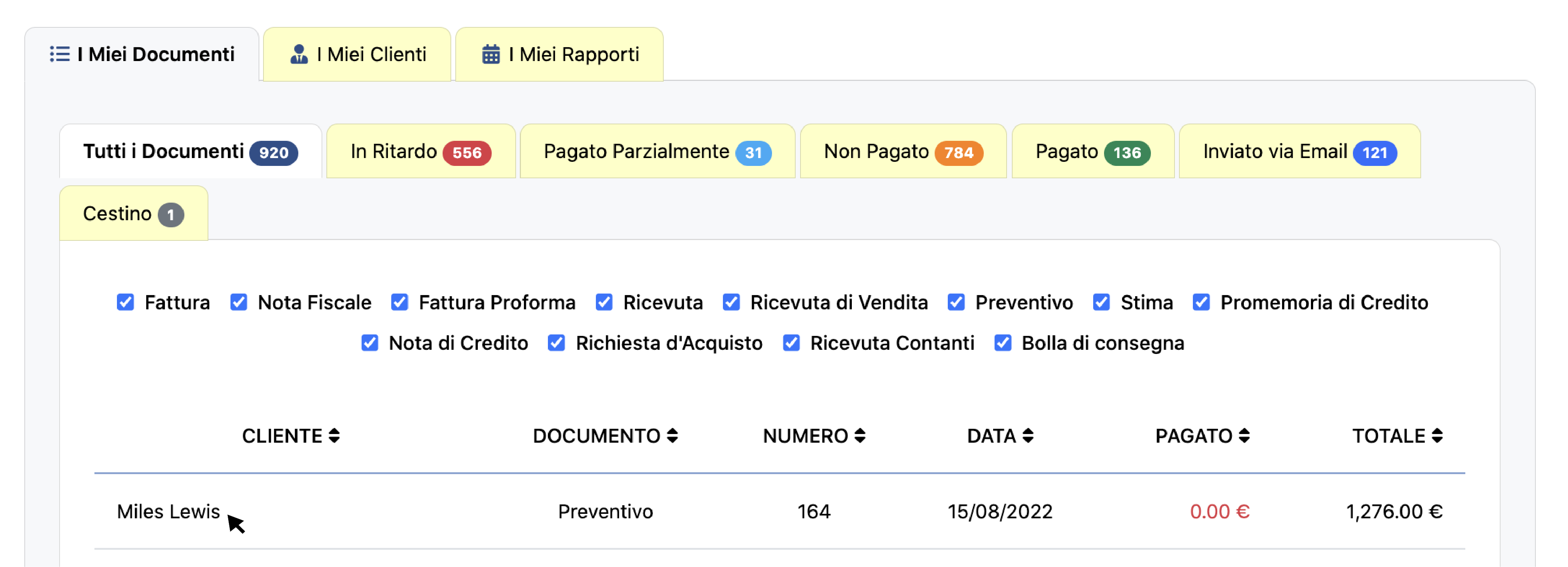1568x567 pixels.
Task: Uncheck the Ricevuta checkbox
Action: tap(604, 302)
